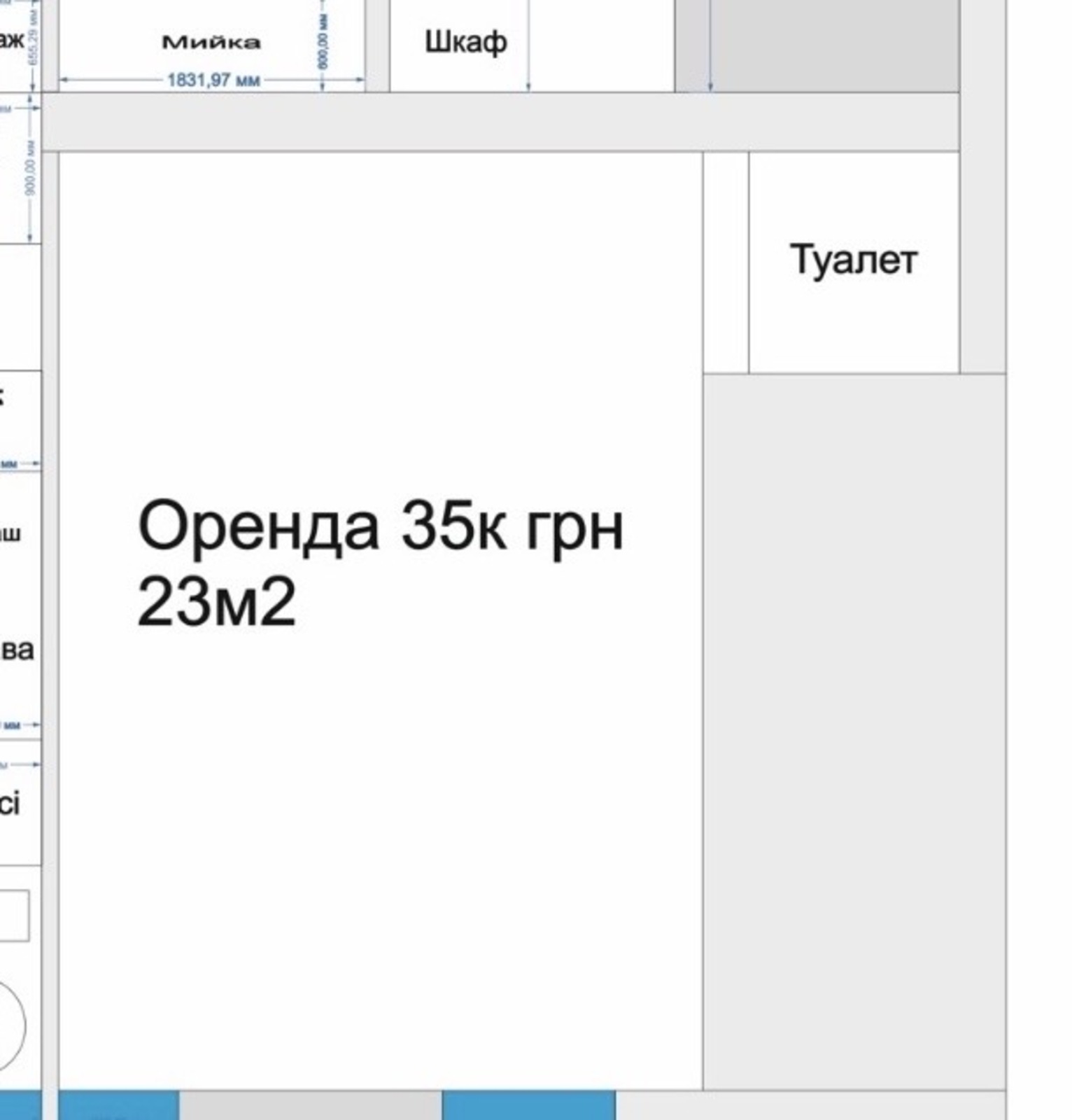Select the narrow white strip left of "Туалет"
The width and height of the screenshot is (1072, 1120).
tap(726, 262)
